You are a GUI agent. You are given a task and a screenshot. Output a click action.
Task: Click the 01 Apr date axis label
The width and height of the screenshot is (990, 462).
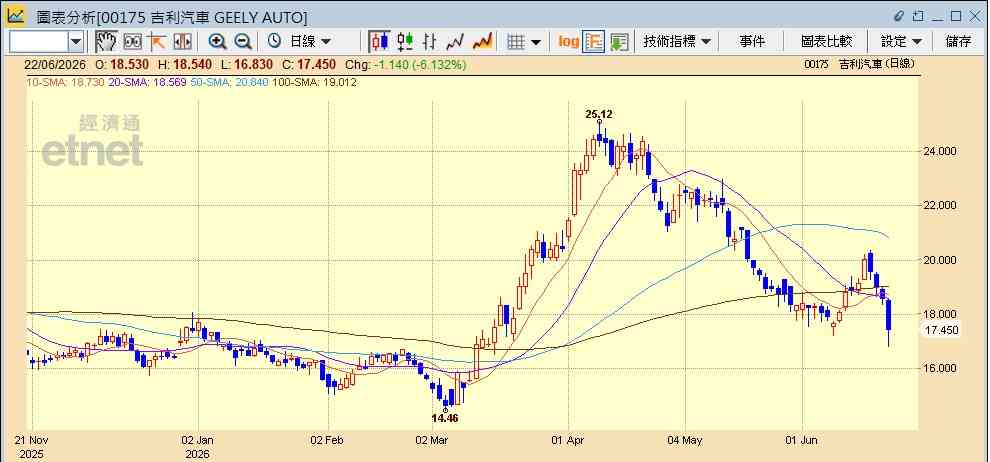click(x=569, y=439)
